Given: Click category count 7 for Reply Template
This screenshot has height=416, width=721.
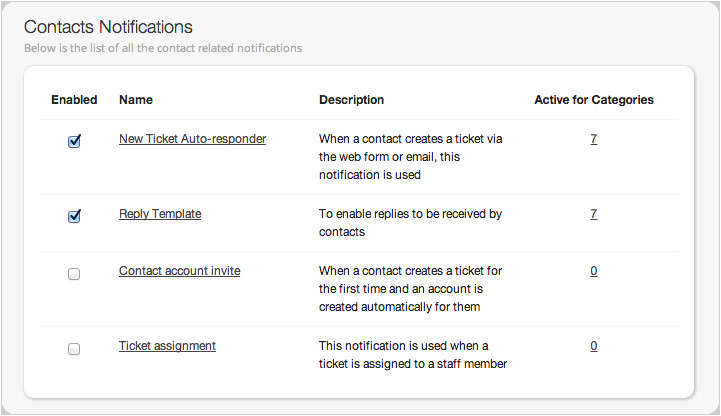Looking at the screenshot, I should point(594,214).
